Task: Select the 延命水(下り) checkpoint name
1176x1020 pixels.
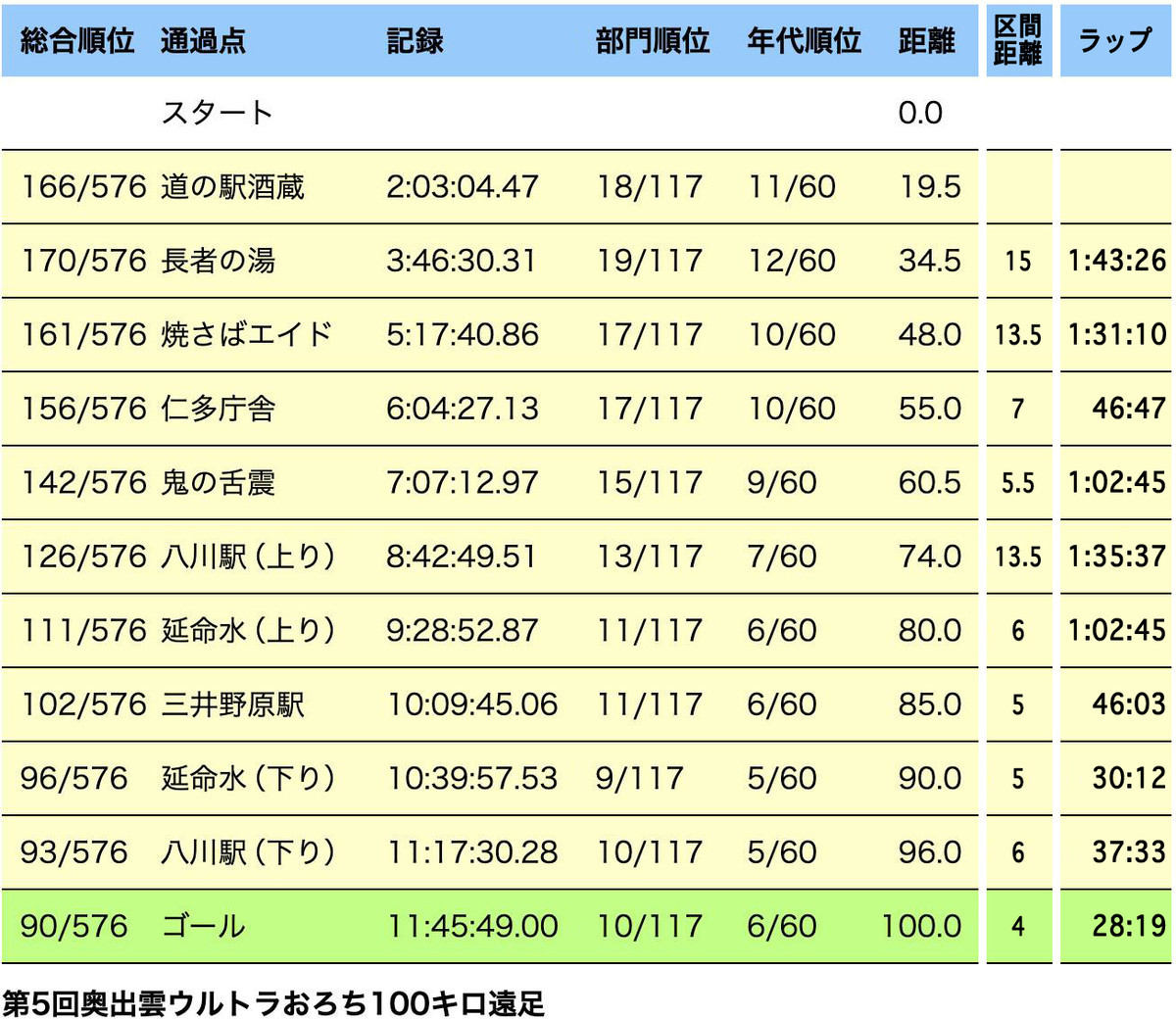Action: coord(249,778)
